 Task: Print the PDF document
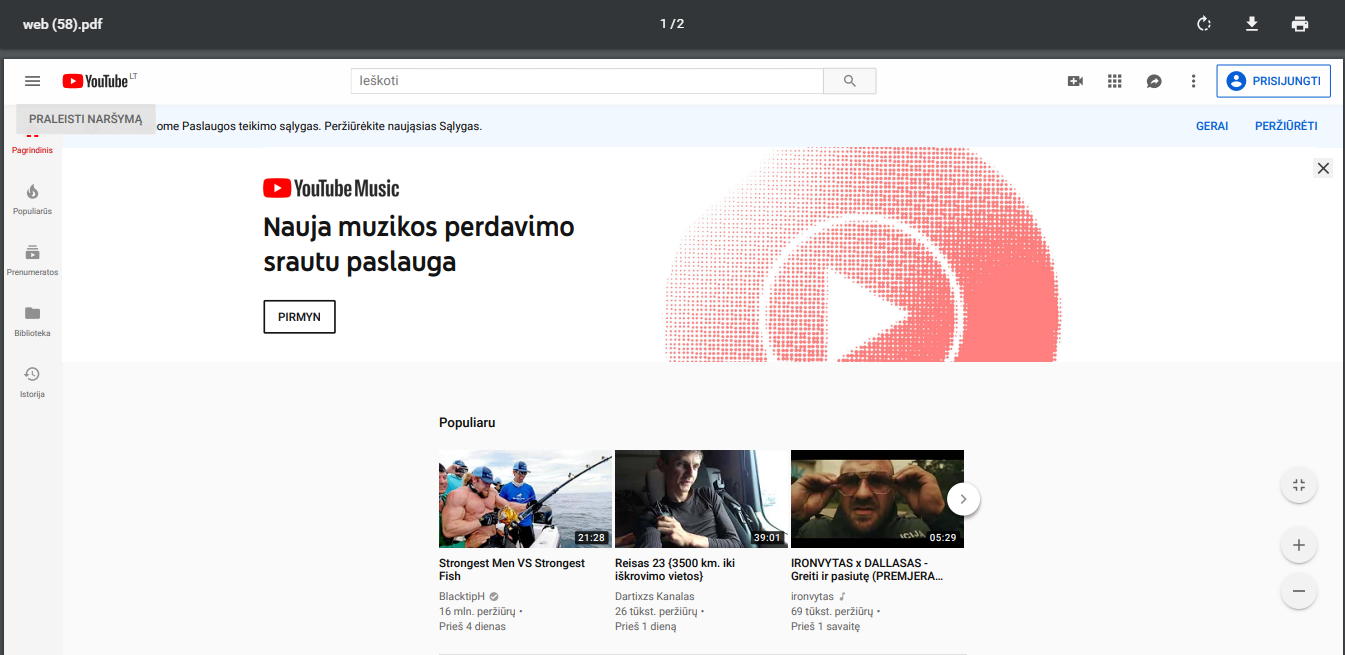click(x=1300, y=24)
